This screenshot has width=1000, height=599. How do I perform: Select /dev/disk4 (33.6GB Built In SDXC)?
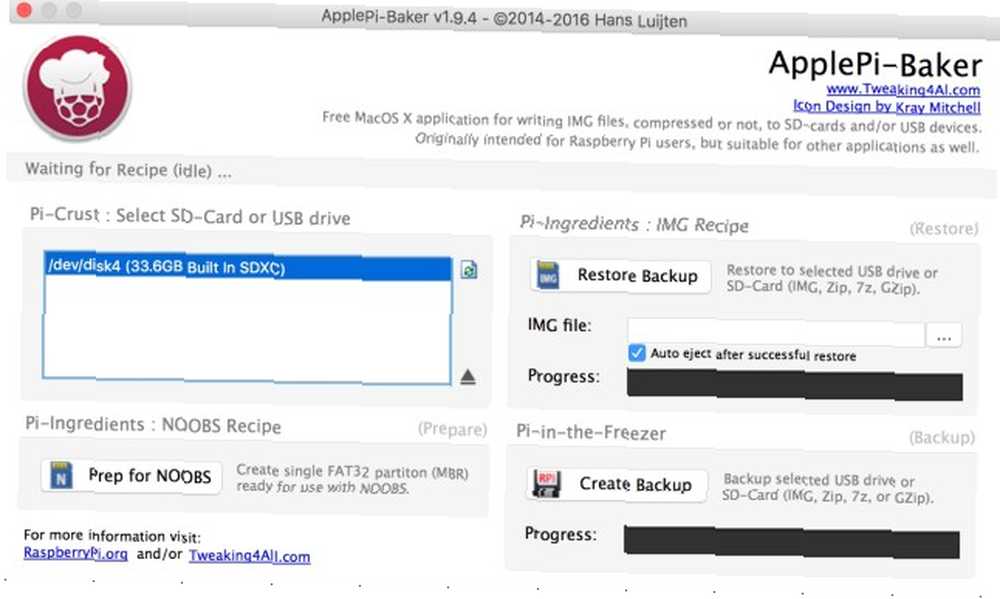(x=247, y=267)
